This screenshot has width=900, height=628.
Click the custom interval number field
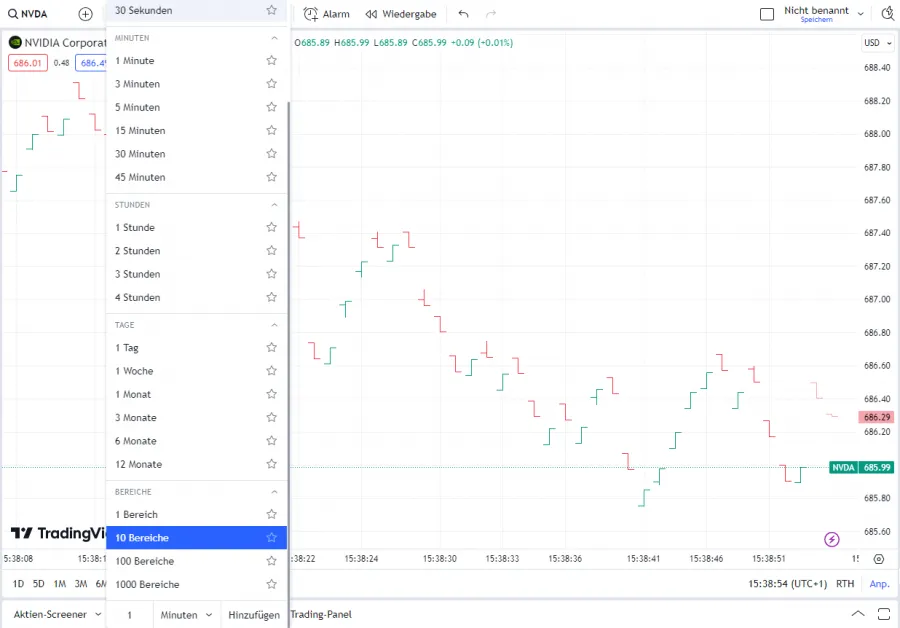click(129, 615)
